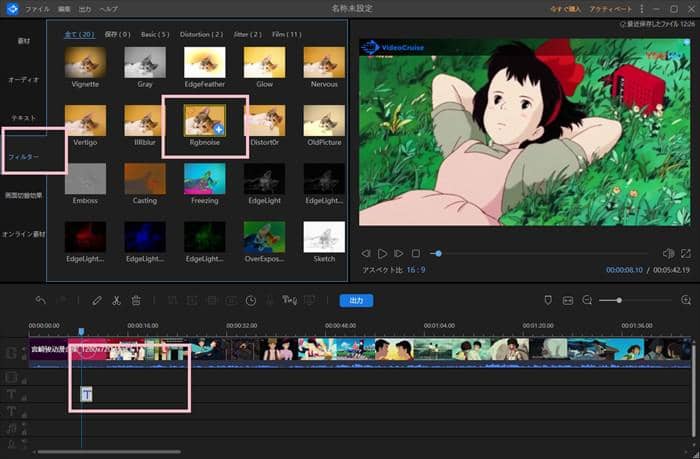Select the Glow filter thumbnail
This screenshot has width=700, height=459.
264,63
